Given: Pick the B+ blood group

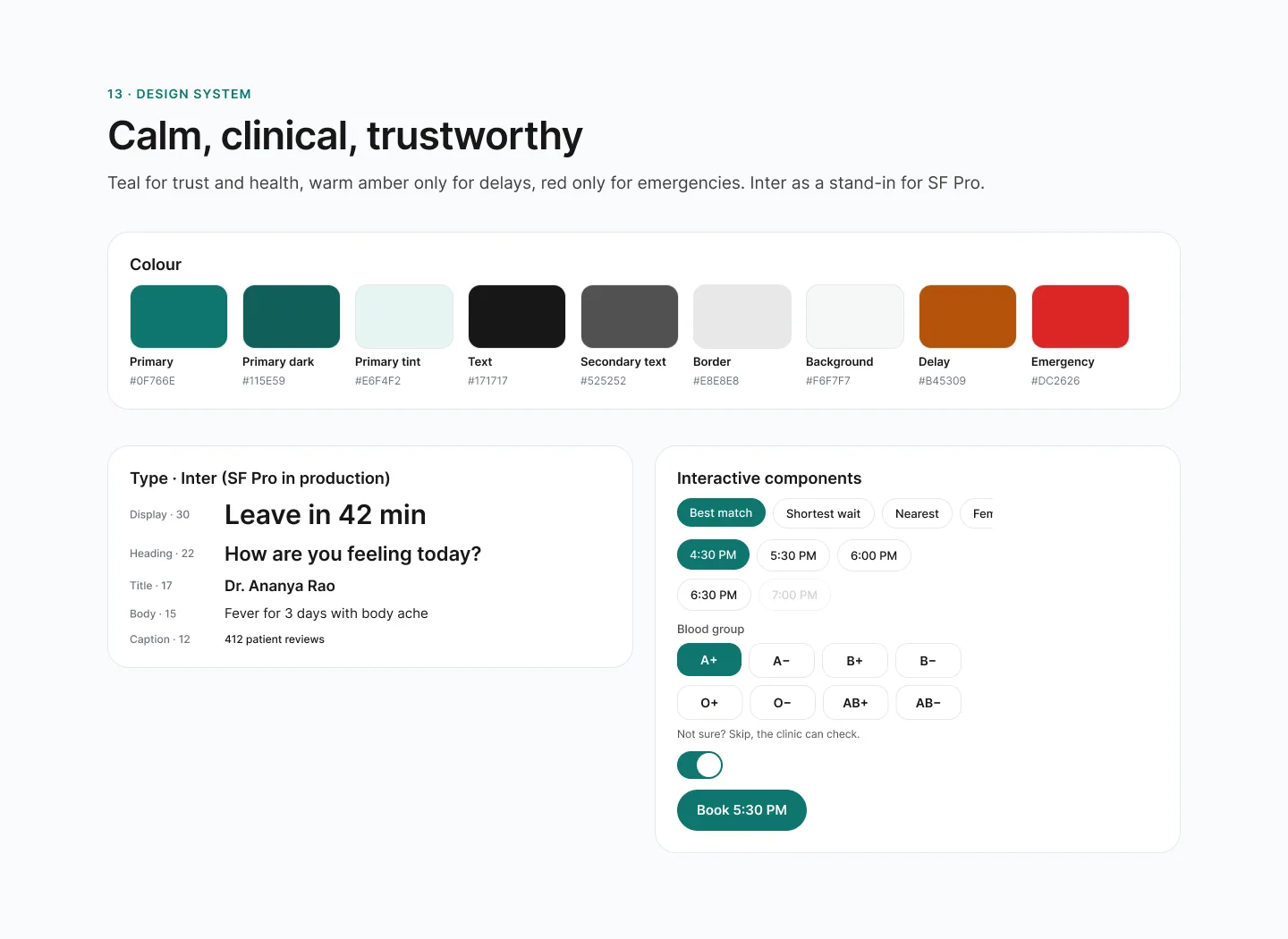Looking at the screenshot, I should (855, 661).
